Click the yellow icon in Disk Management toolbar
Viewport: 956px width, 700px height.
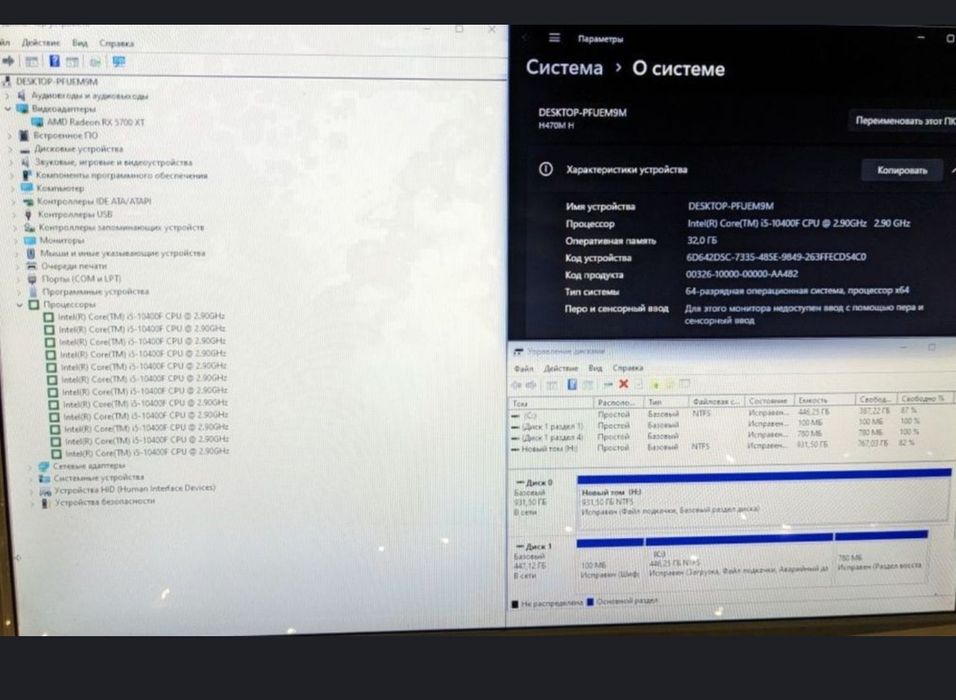pyautogui.click(x=669, y=384)
